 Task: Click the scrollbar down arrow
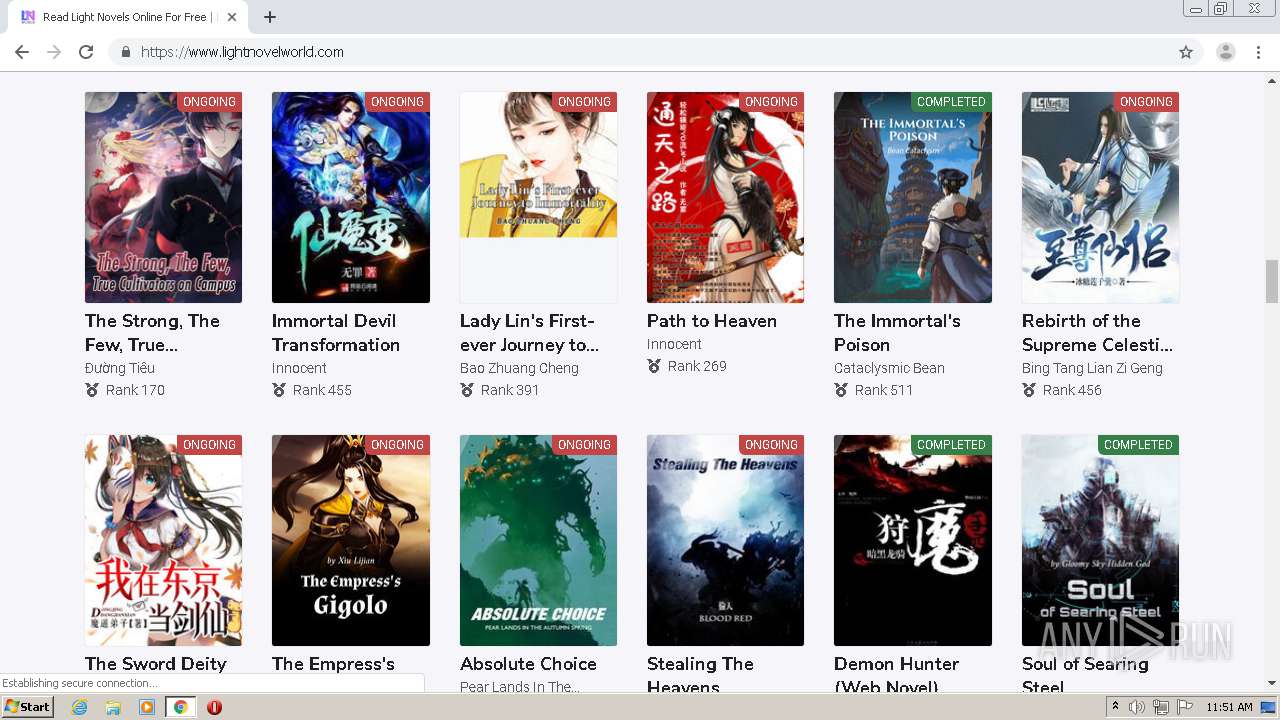1272,683
